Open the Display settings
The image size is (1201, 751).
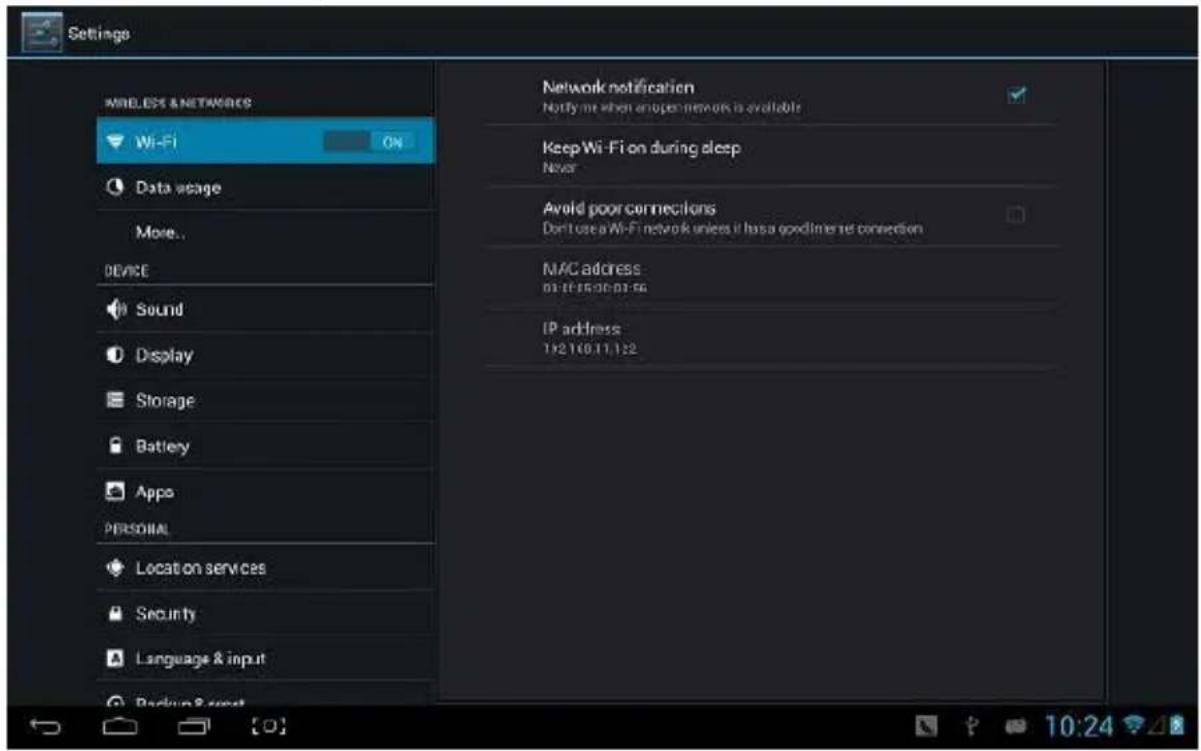[x=266, y=355]
